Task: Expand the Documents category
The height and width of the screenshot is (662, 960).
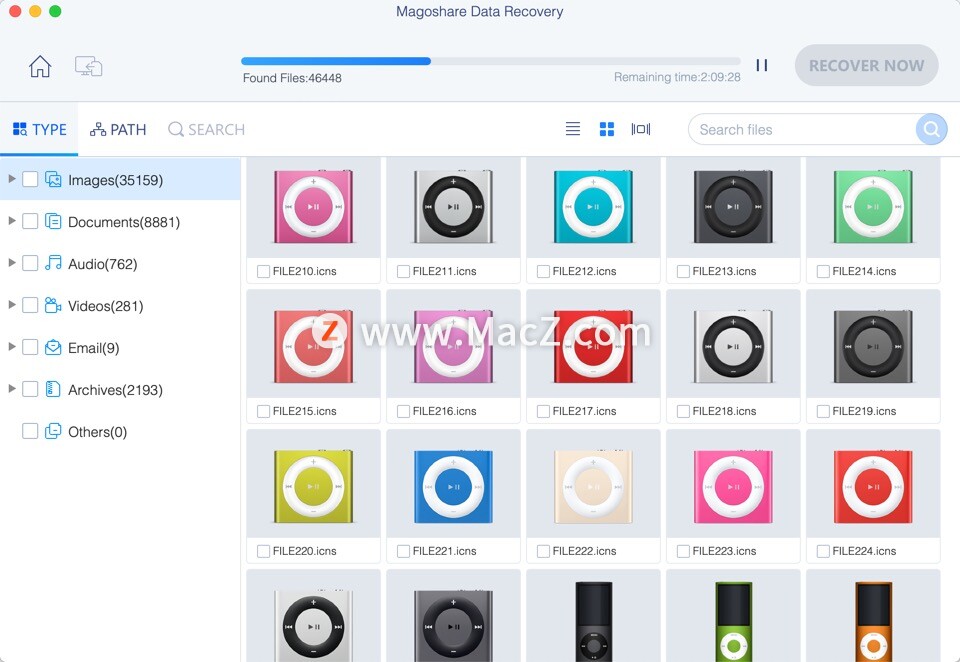Action: (12, 220)
